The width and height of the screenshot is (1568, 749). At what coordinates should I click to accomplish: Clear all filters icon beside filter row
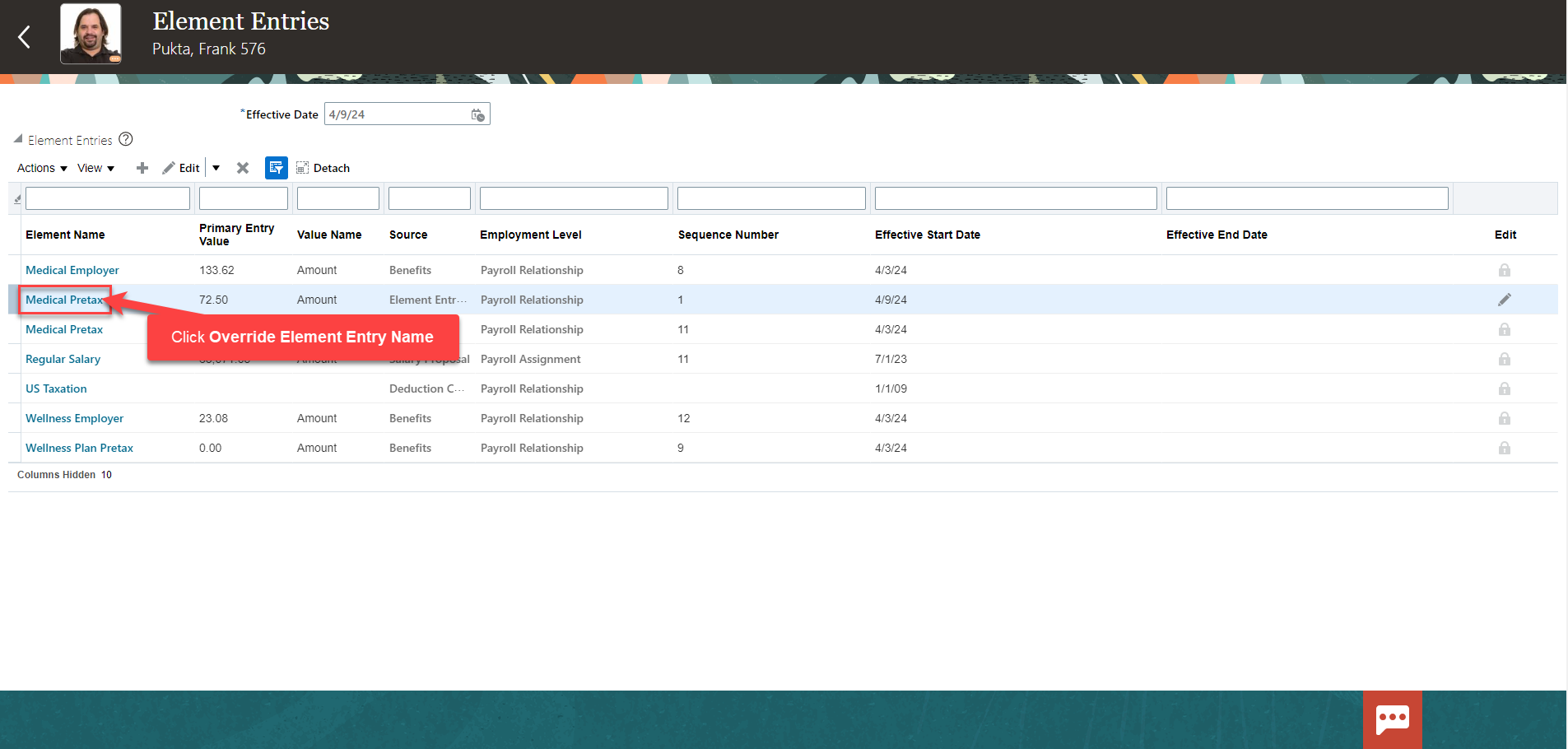[x=17, y=198]
